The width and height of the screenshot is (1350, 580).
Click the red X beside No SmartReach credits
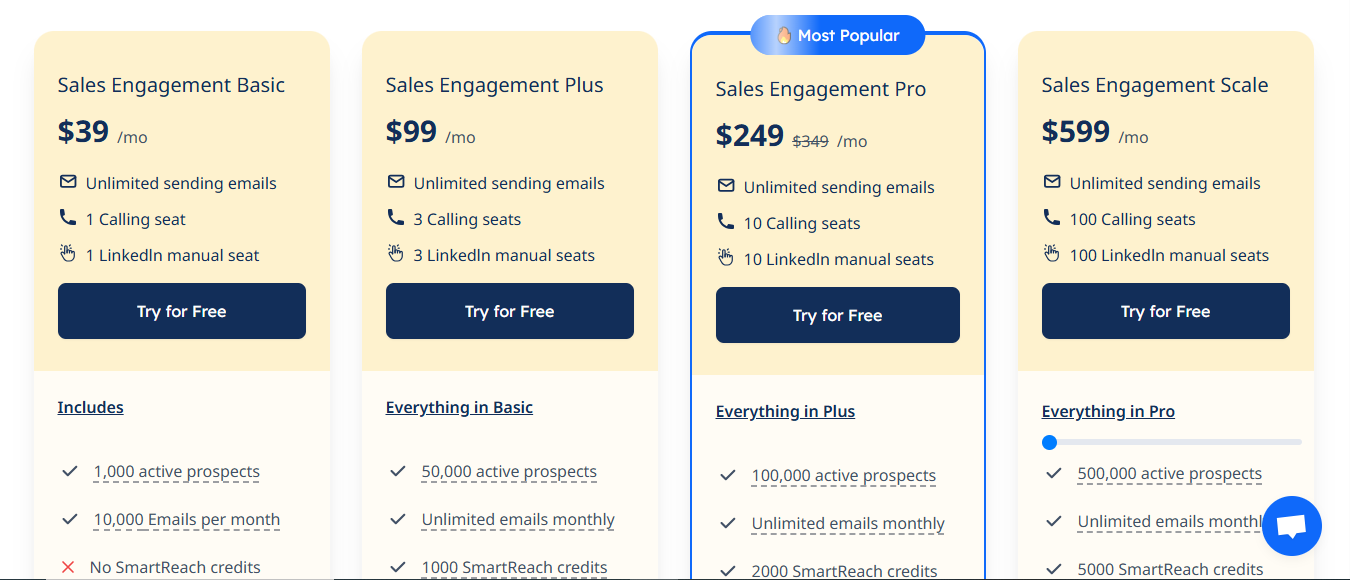(69, 566)
